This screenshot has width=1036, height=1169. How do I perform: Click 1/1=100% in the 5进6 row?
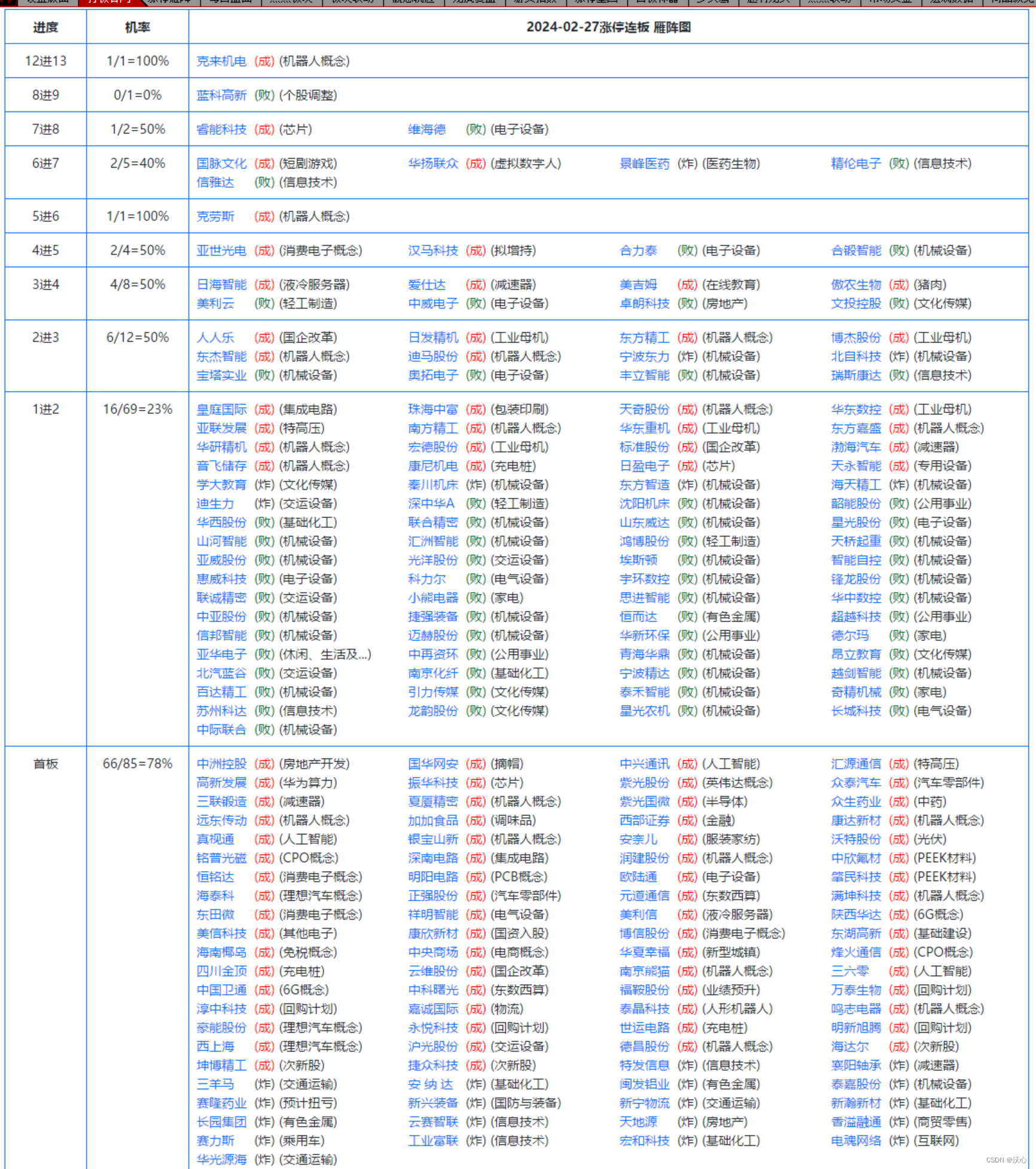[x=138, y=216]
